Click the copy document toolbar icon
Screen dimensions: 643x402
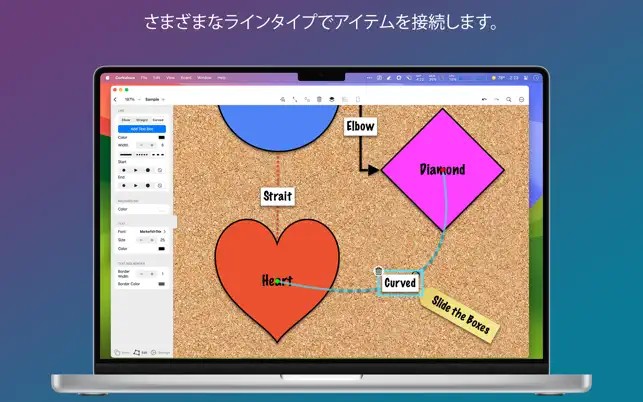click(358, 99)
